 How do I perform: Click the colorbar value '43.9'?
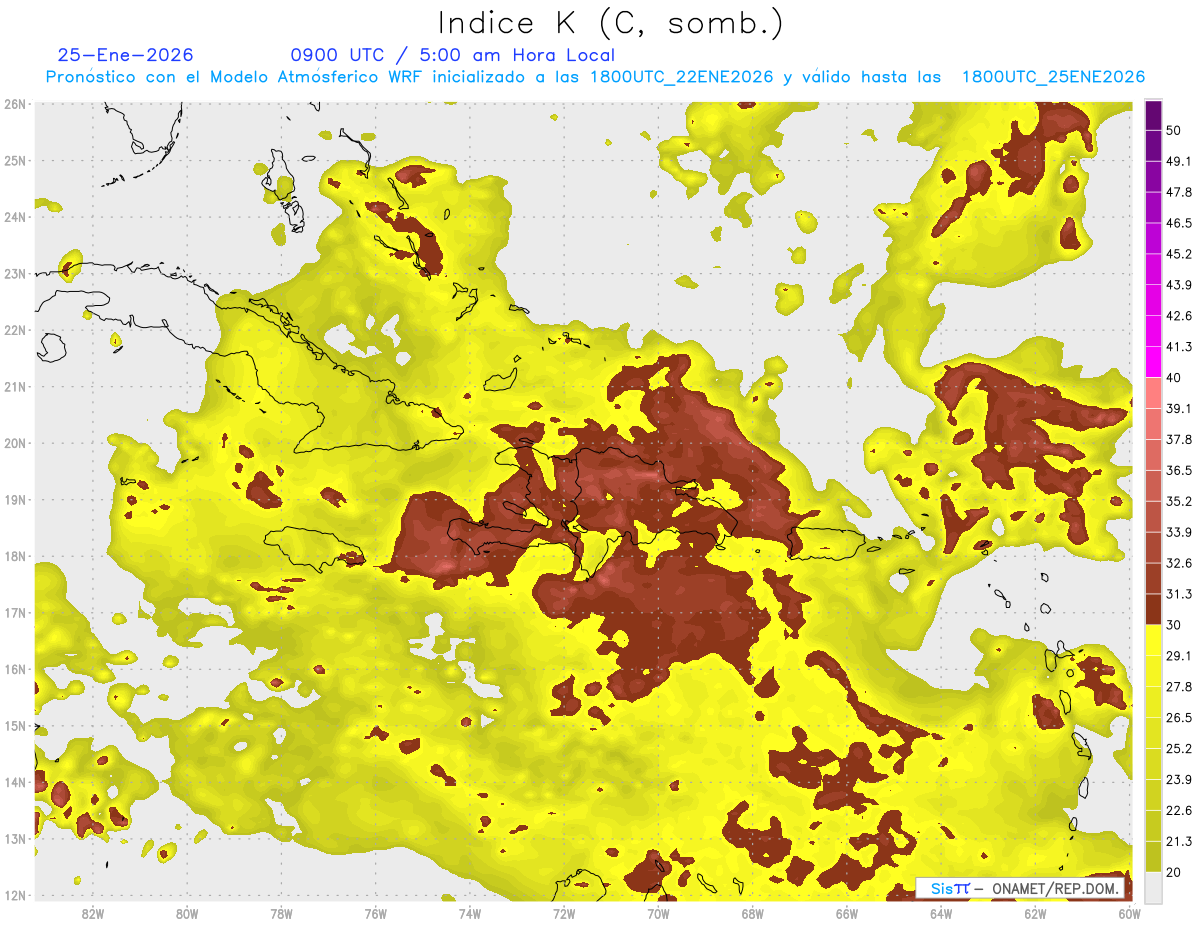pyautogui.click(x=1179, y=285)
